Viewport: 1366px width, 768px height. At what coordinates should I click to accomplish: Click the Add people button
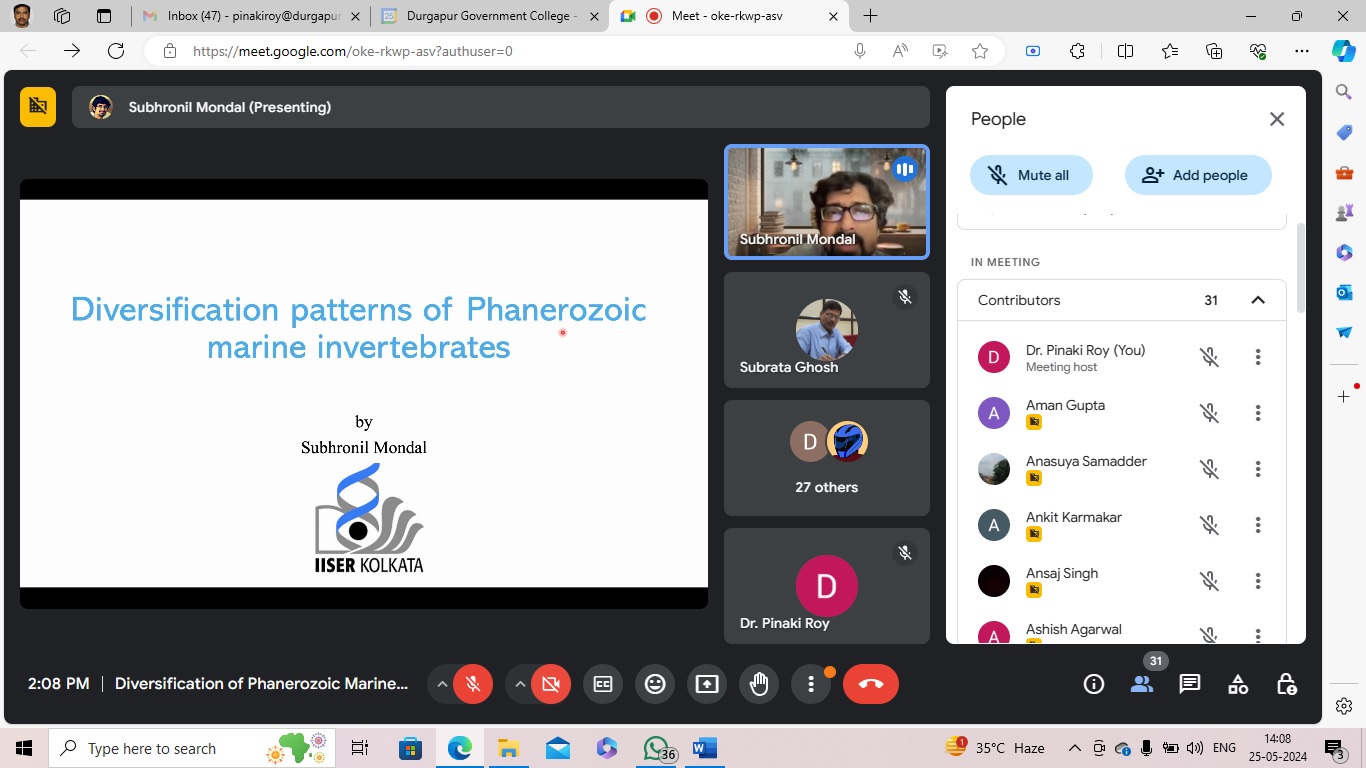[x=1198, y=175]
